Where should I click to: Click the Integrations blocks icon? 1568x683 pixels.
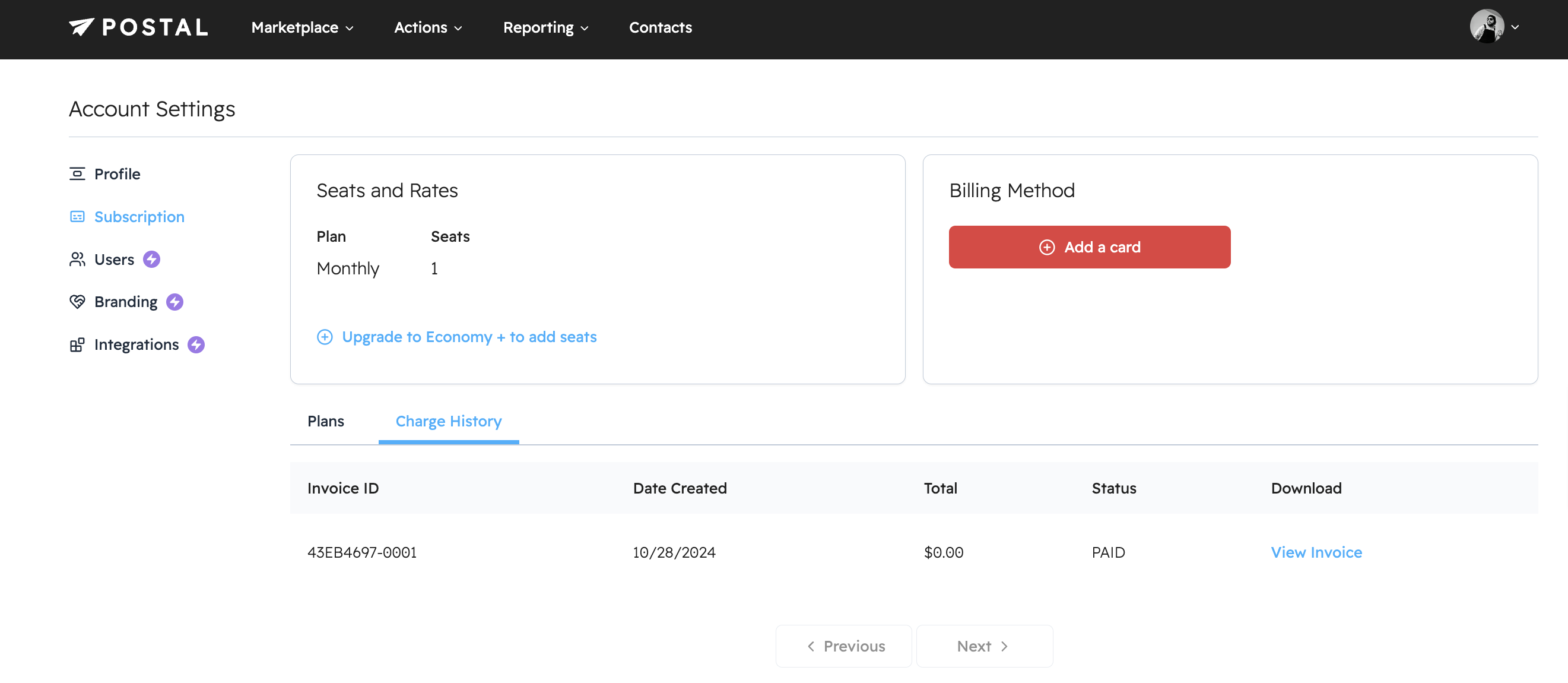pos(77,345)
